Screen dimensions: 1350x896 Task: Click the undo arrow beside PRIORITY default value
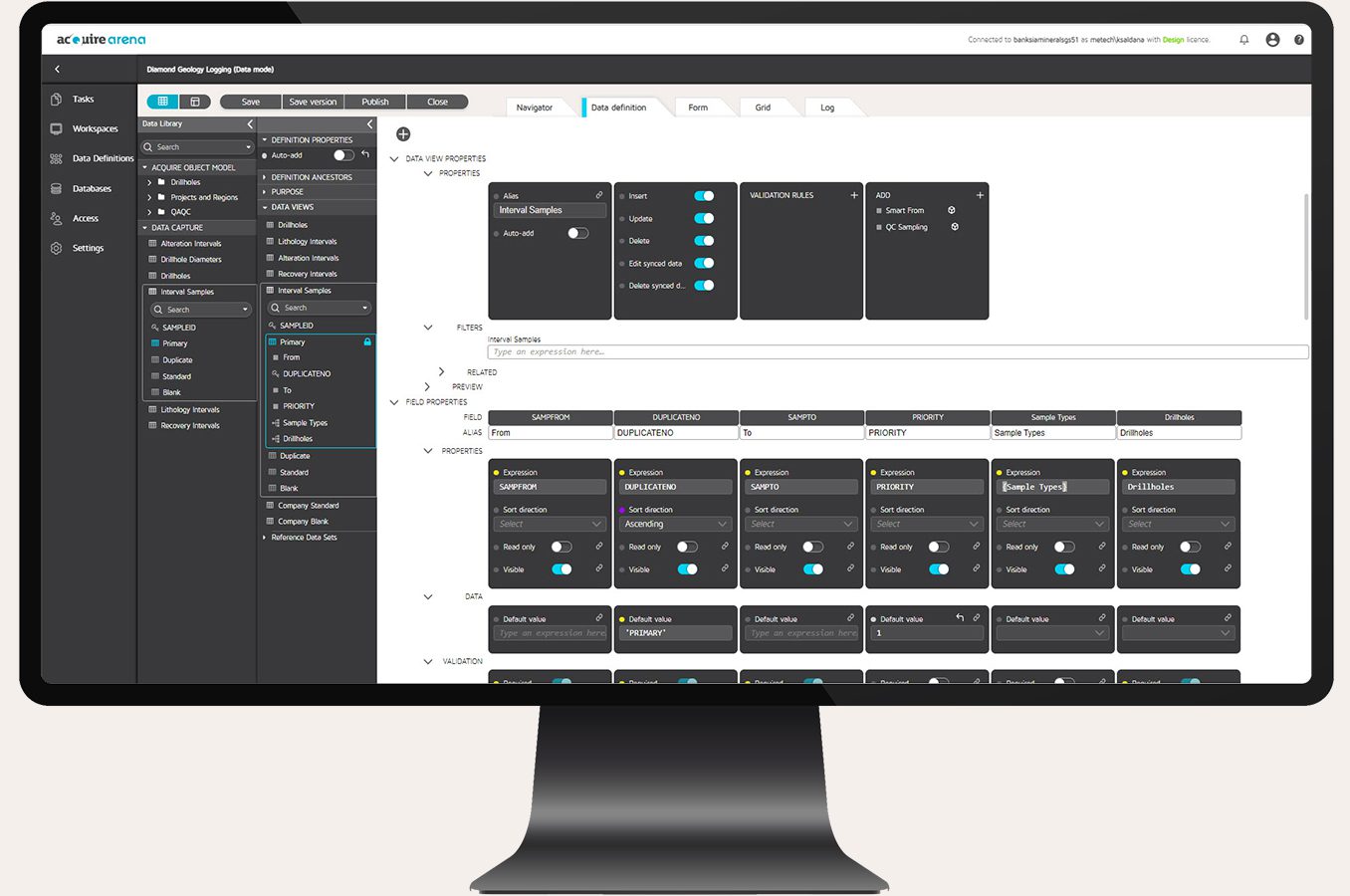(960, 618)
